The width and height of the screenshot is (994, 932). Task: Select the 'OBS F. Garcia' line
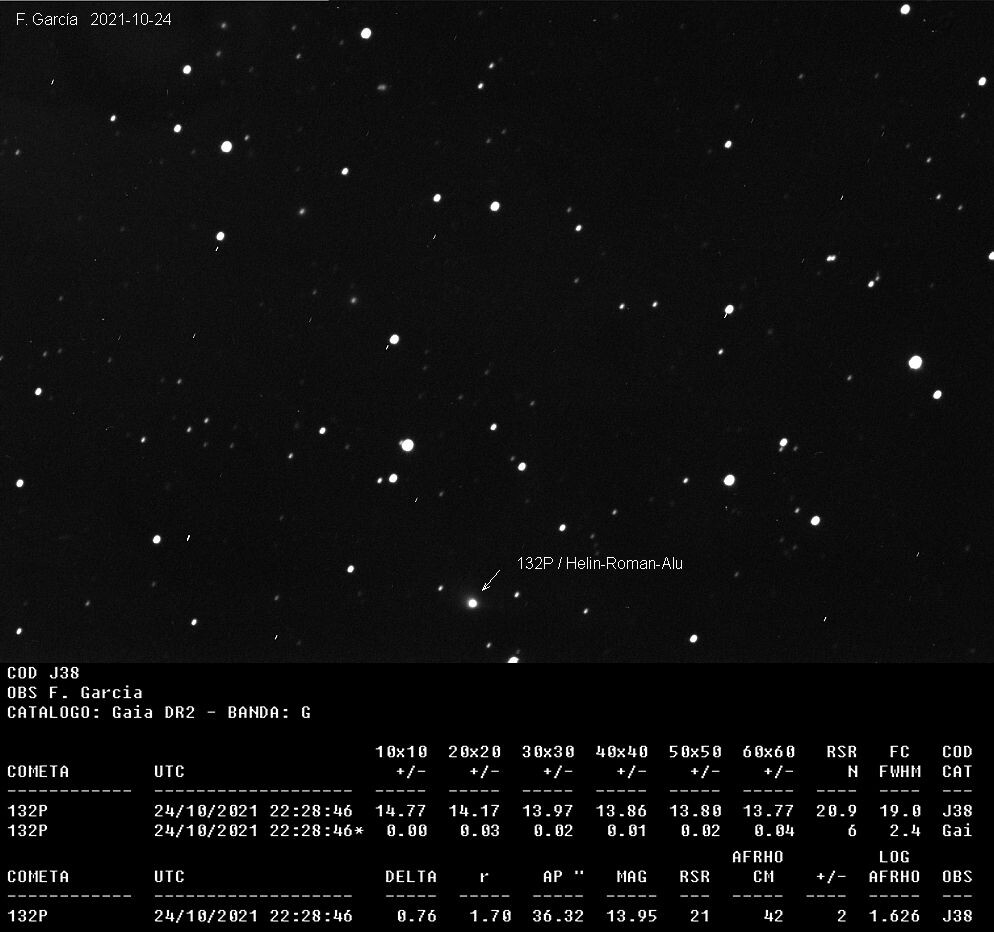pyautogui.click(x=75, y=692)
